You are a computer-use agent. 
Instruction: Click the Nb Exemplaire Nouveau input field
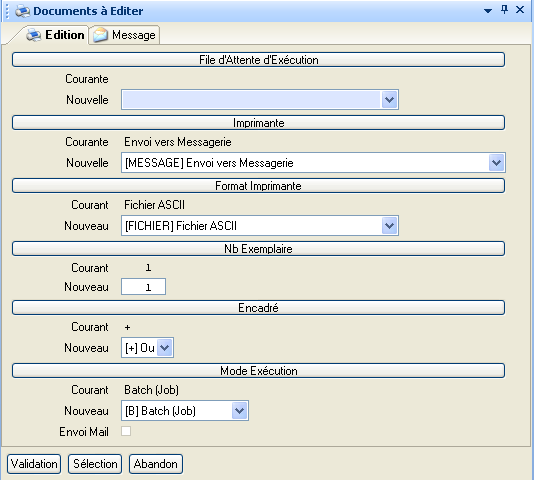point(143,287)
